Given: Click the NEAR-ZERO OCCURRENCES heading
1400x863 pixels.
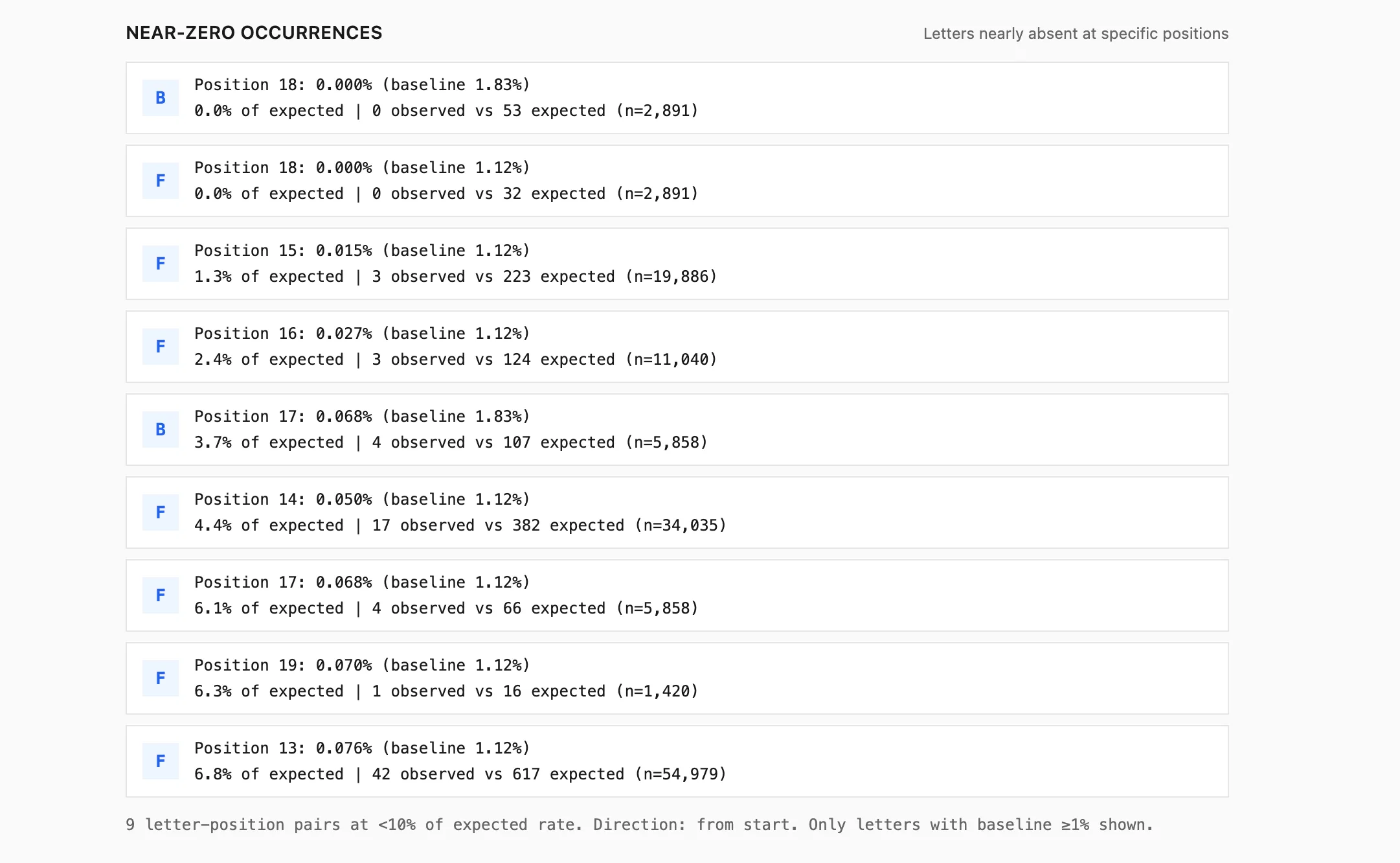Looking at the screenshot, I should tap(254, 33).
